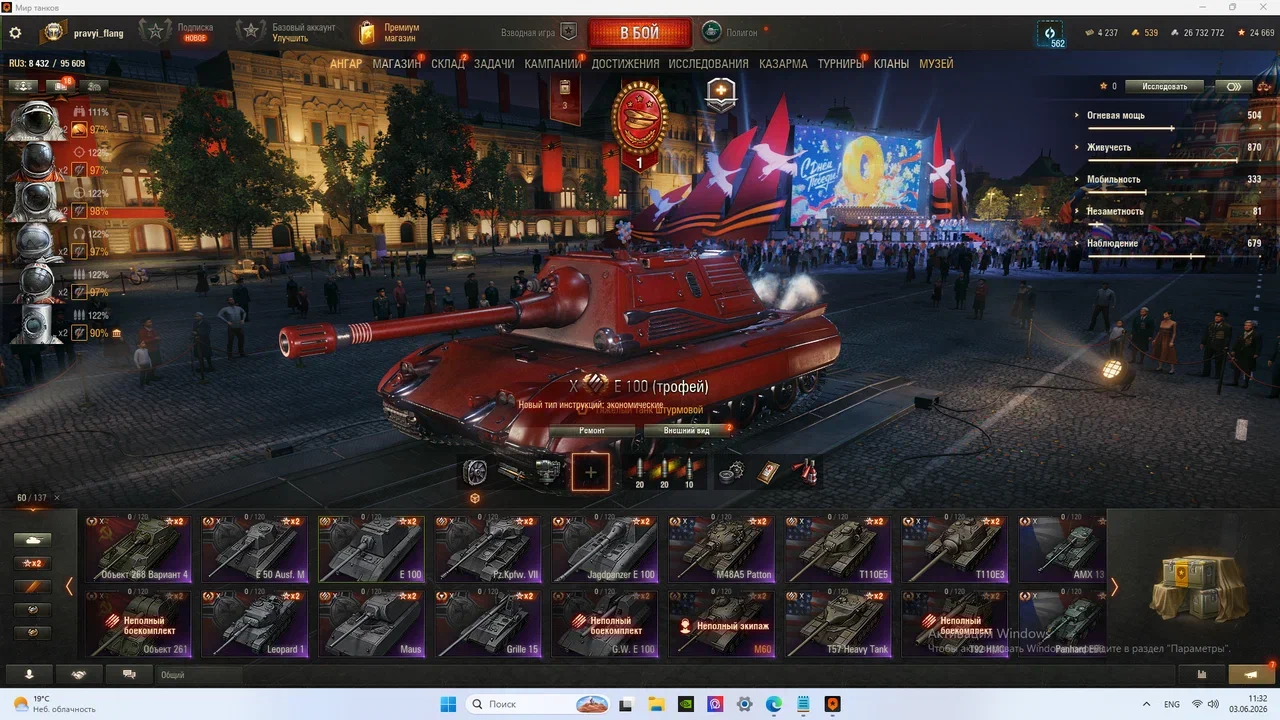Toggle the tank icon carousel filter
This screenshot has height=720, width=1280.
point(33,540)
